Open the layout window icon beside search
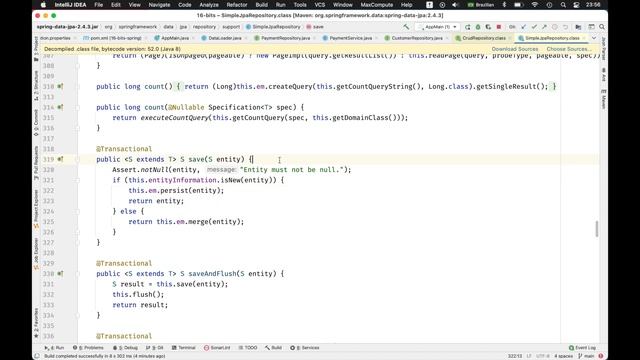The height and width of the screenshot is (360, 640). 591,27
